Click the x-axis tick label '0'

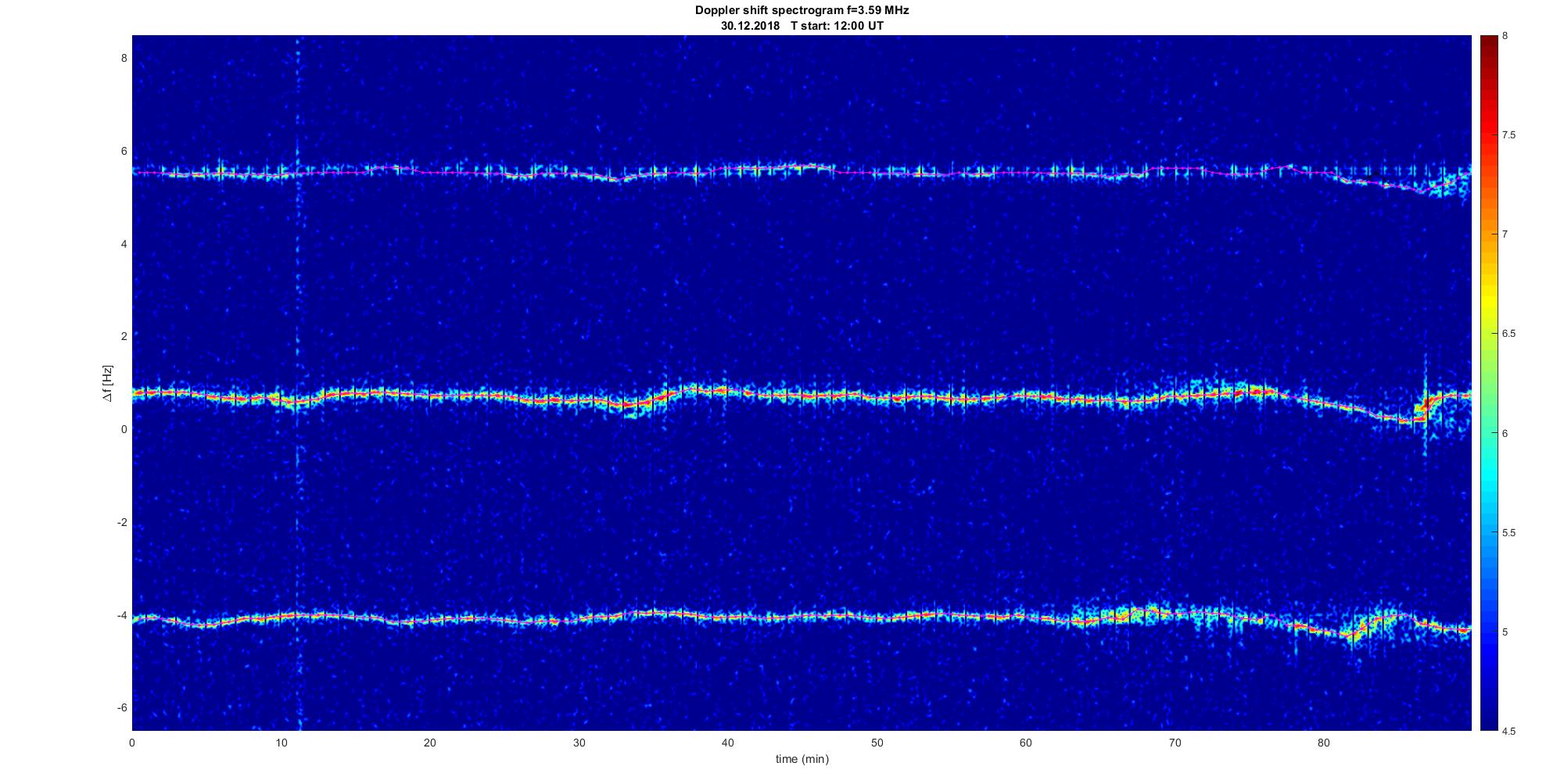point(132,743)
